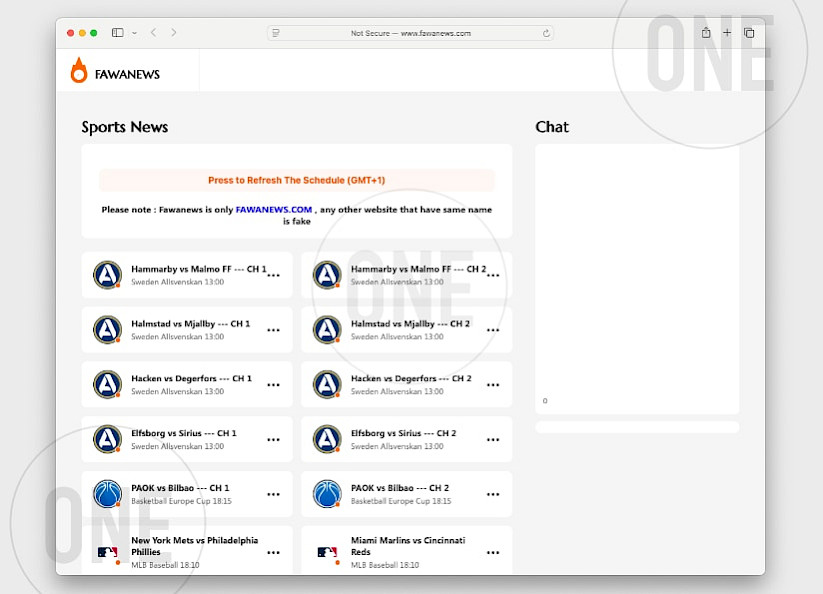Viewport: 823px width, 594px height.
Task: Click the www.fawanews.com address bar
Action: [x=410, y=33]
